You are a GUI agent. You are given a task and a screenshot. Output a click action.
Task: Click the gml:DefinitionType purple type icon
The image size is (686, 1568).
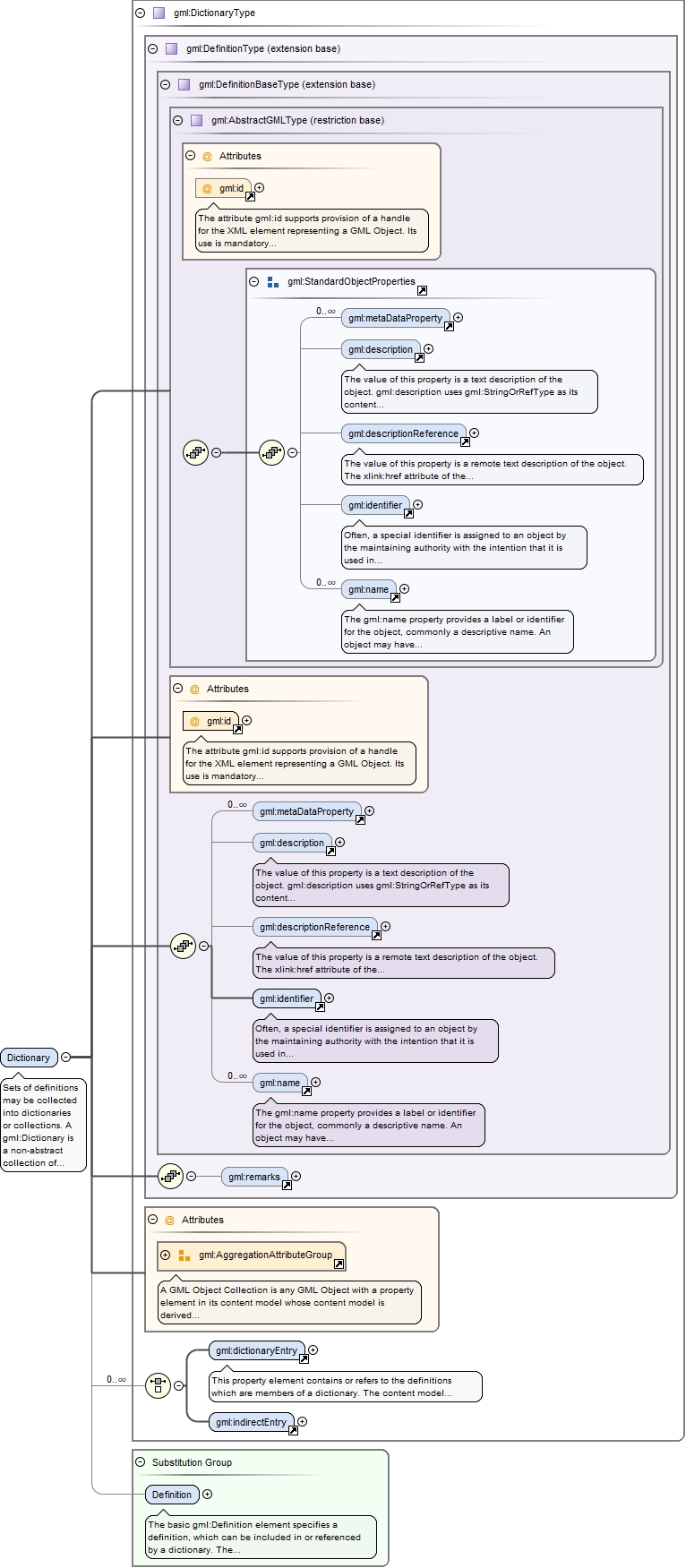171,49
